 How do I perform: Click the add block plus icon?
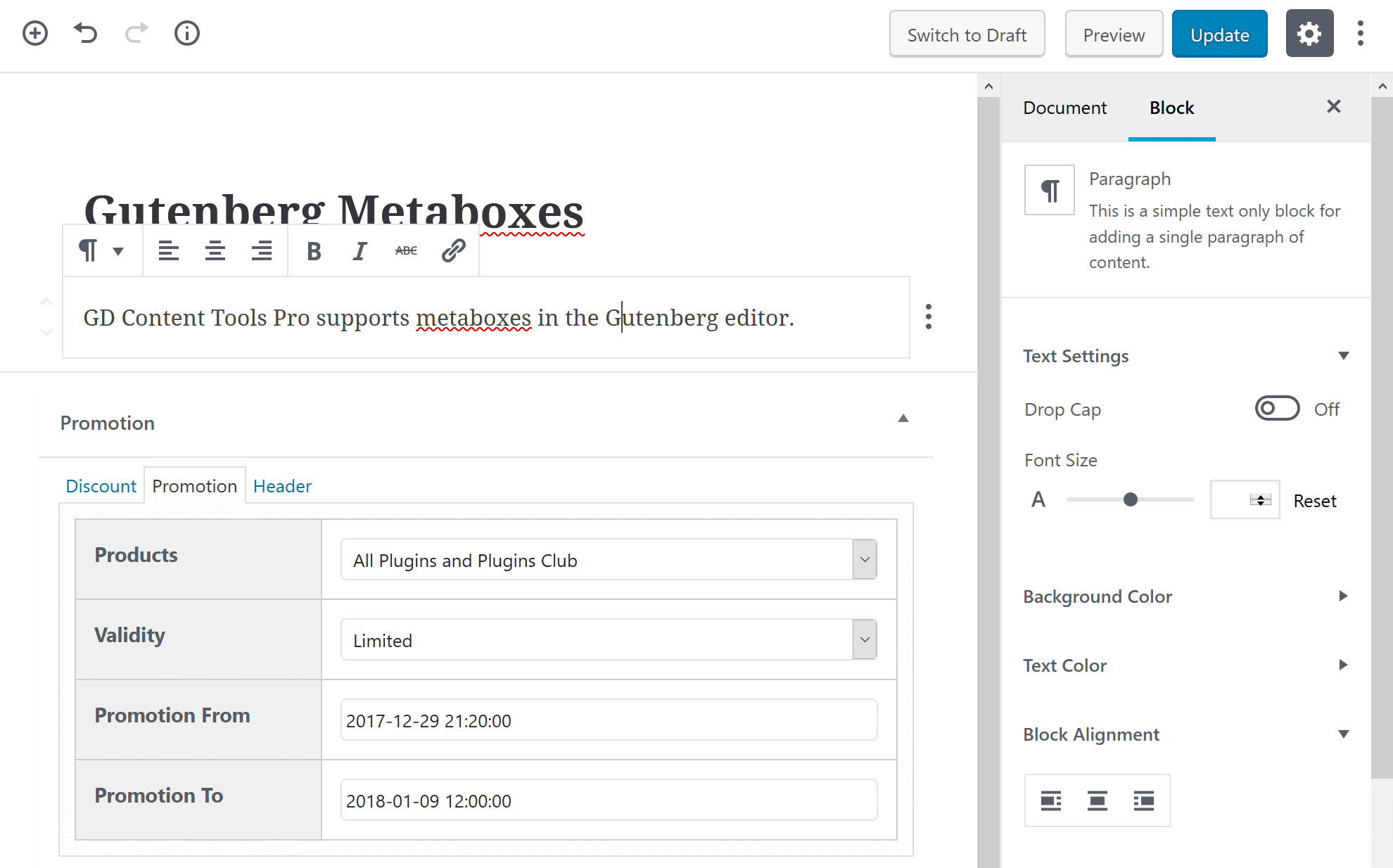pyautogui.click(x=34, y=34)
